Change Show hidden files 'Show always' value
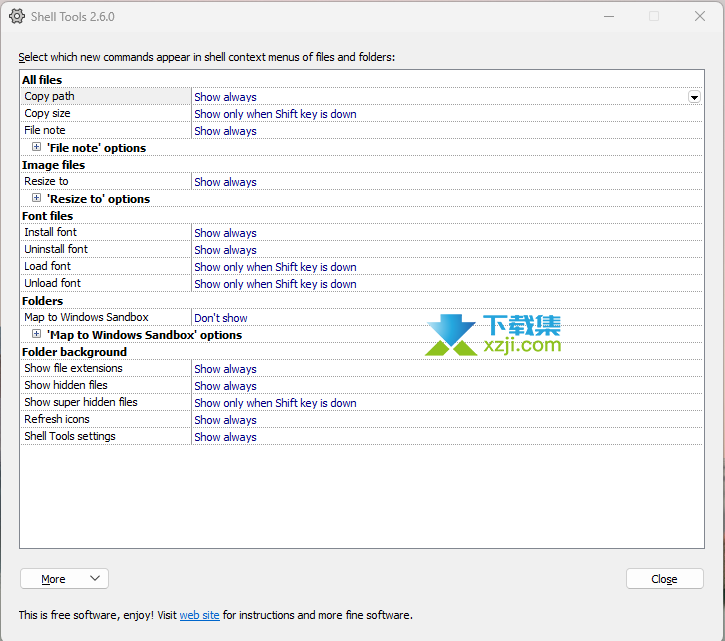725x641 pixels. 225,386
